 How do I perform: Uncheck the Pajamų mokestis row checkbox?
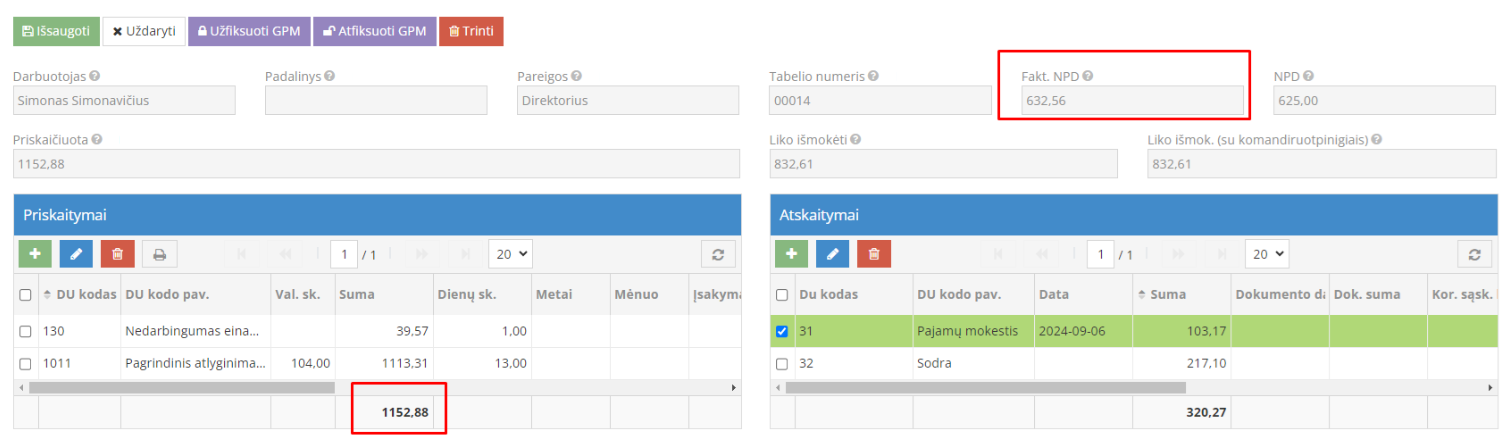click(x=782, y=331)
